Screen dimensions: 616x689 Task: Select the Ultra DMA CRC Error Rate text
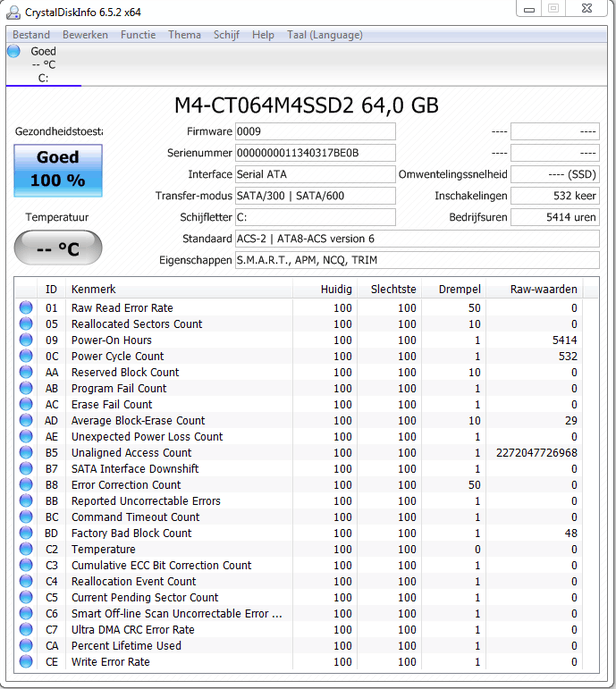pyautogui.click(x=133, y=630)
